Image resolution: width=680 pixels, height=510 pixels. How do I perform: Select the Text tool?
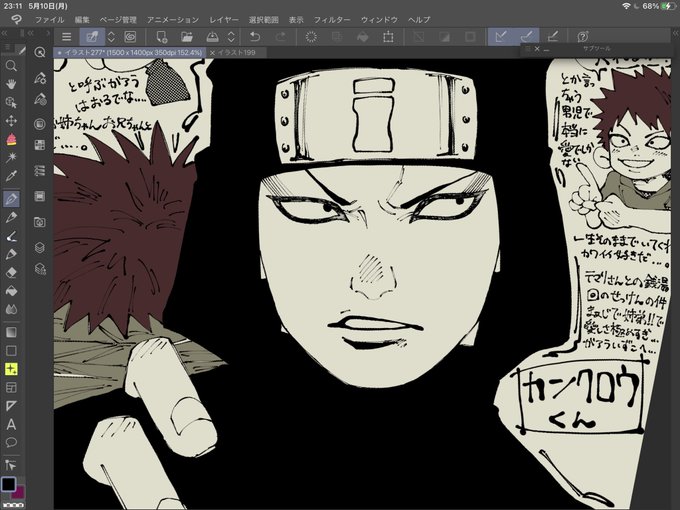(x=11, y=424)
